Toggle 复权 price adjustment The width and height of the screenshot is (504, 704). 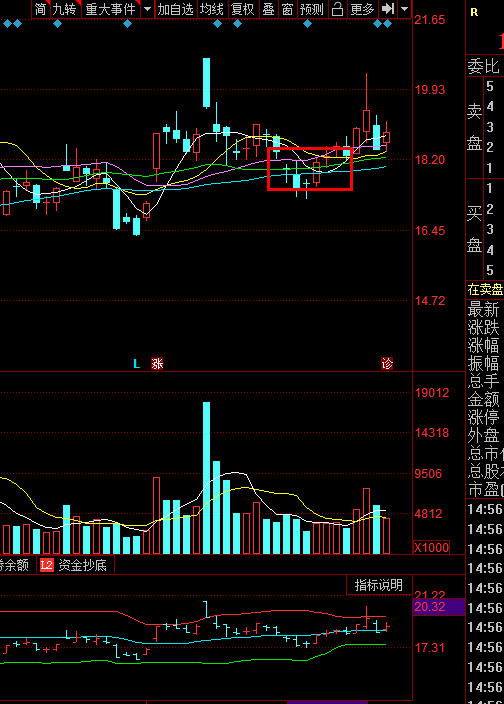(242, 9)
